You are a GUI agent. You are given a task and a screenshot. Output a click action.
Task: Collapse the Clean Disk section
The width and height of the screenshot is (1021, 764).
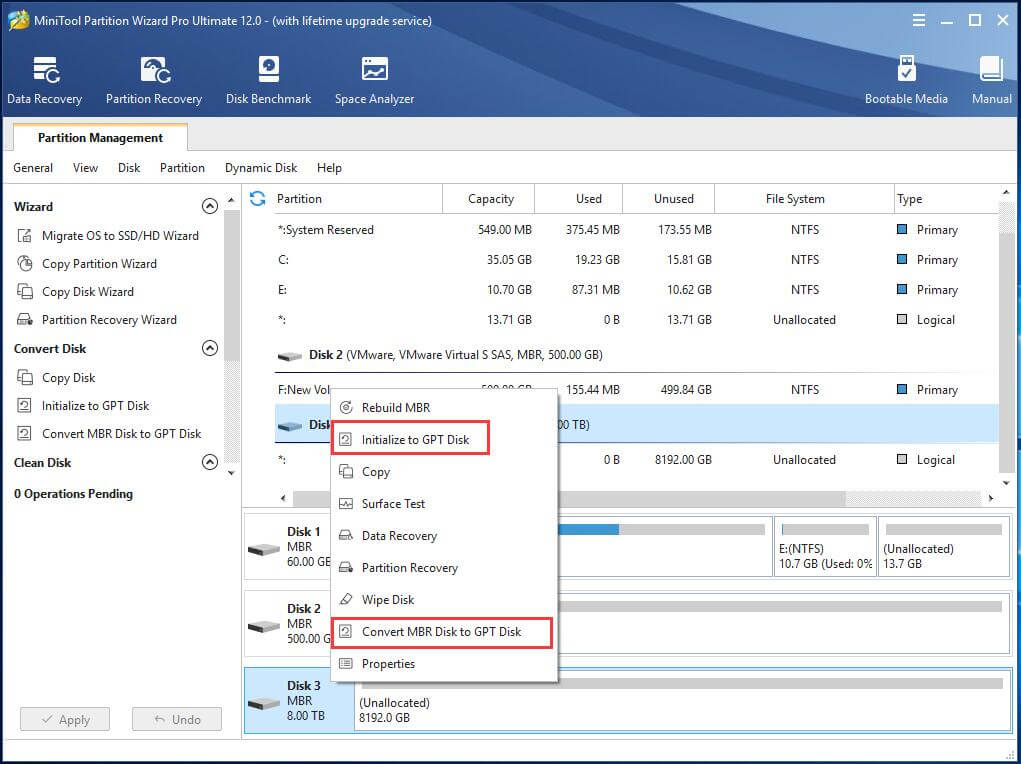click(210, 462)
